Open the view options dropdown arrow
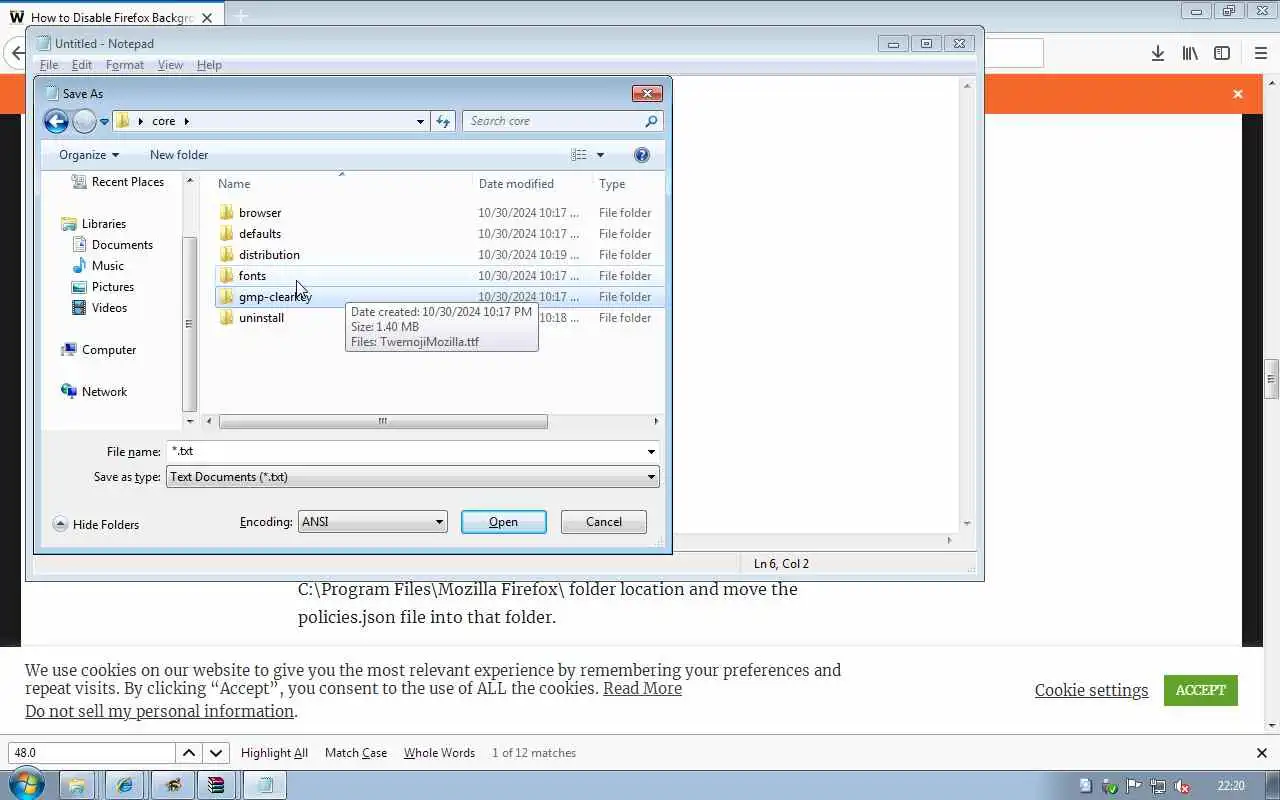 tap(600, 155)
